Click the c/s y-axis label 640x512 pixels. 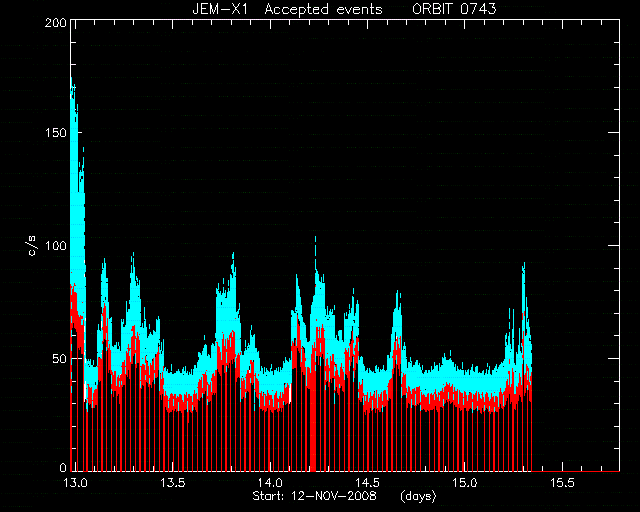point(33,246)
